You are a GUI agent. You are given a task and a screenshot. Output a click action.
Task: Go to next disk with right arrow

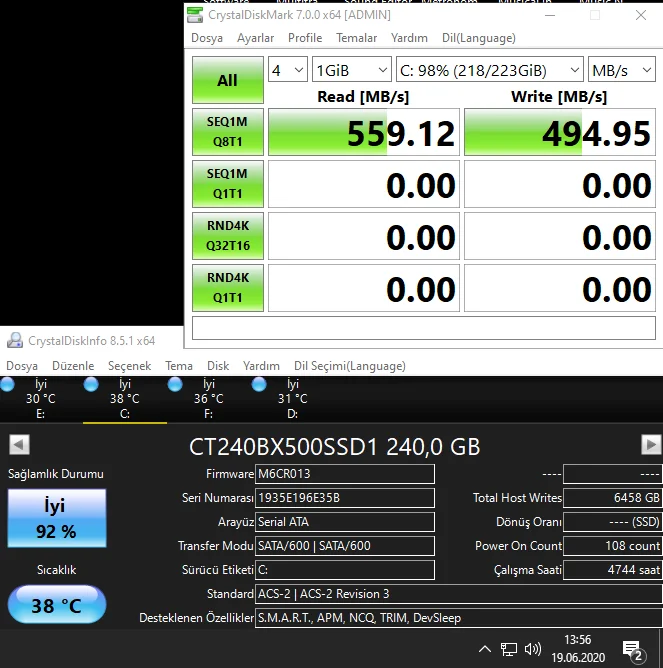click(651, 445)
